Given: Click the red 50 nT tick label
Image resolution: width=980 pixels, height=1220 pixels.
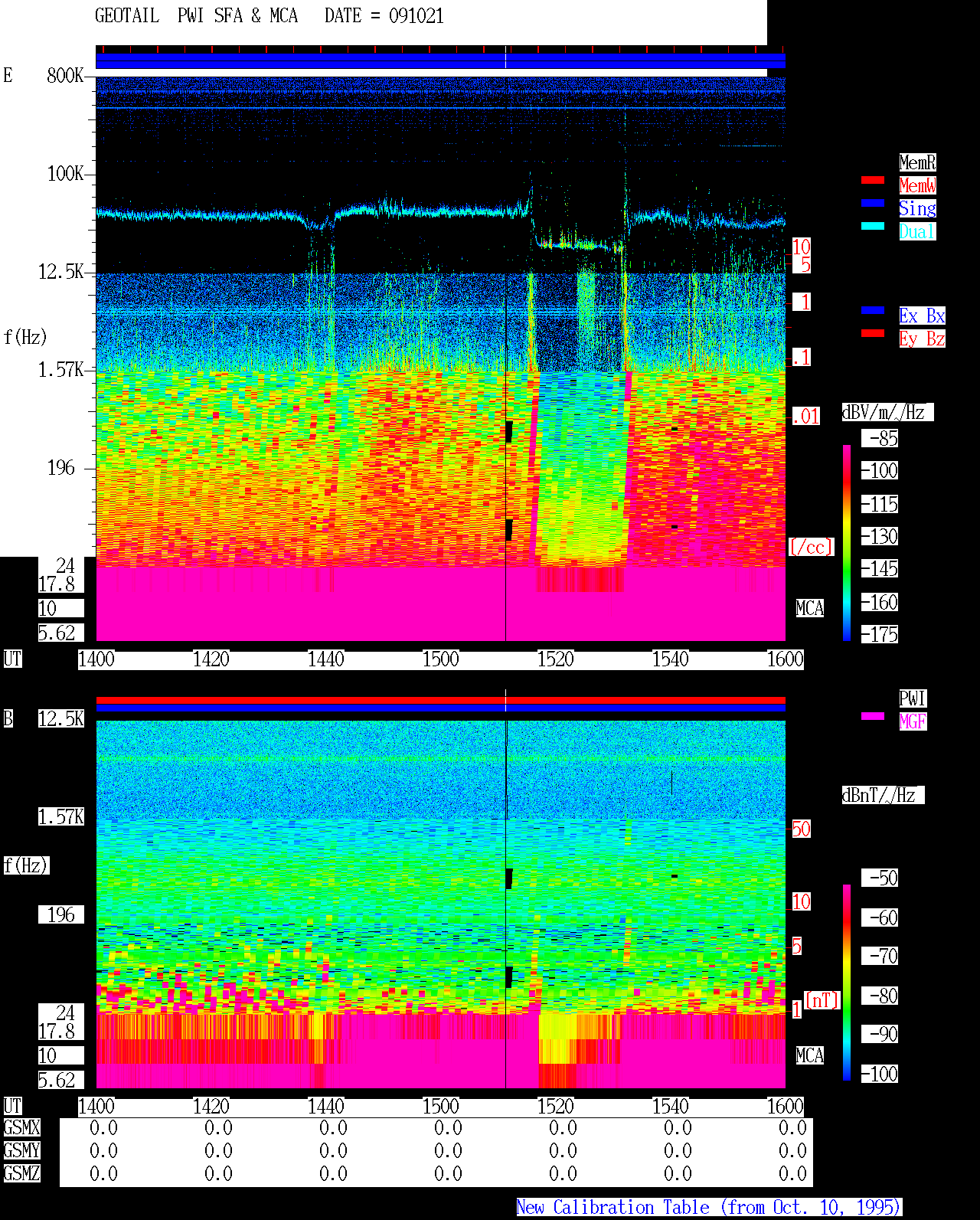Looking at the screenshot, I should tap(802, 829).
